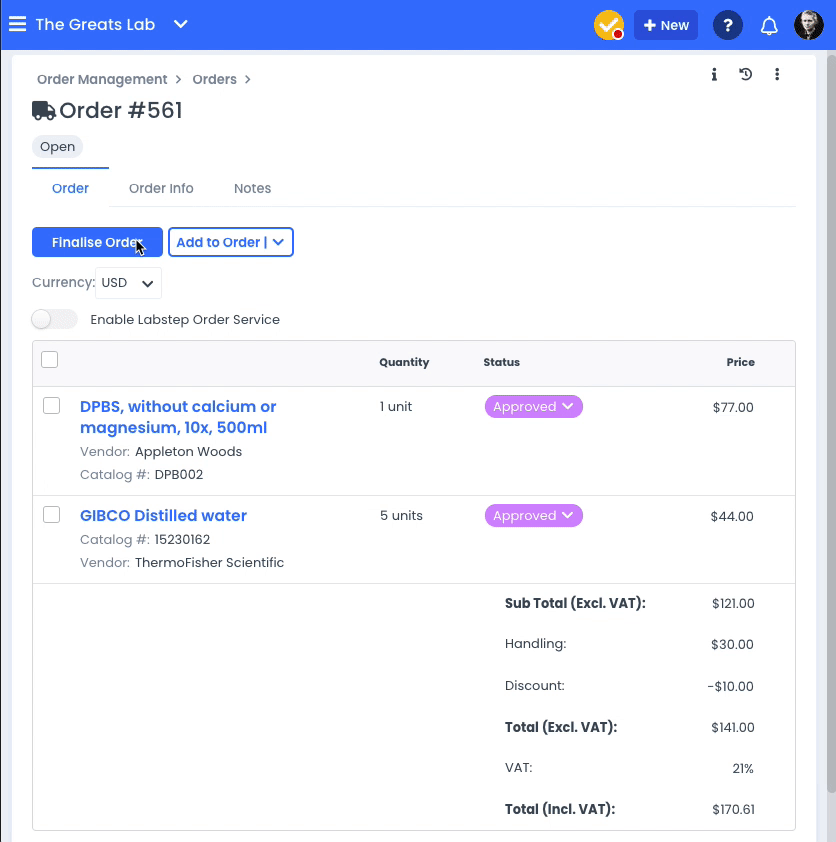836x842 pixels.
Task: Open the activity history clock icon
Action: pos(745,74)
